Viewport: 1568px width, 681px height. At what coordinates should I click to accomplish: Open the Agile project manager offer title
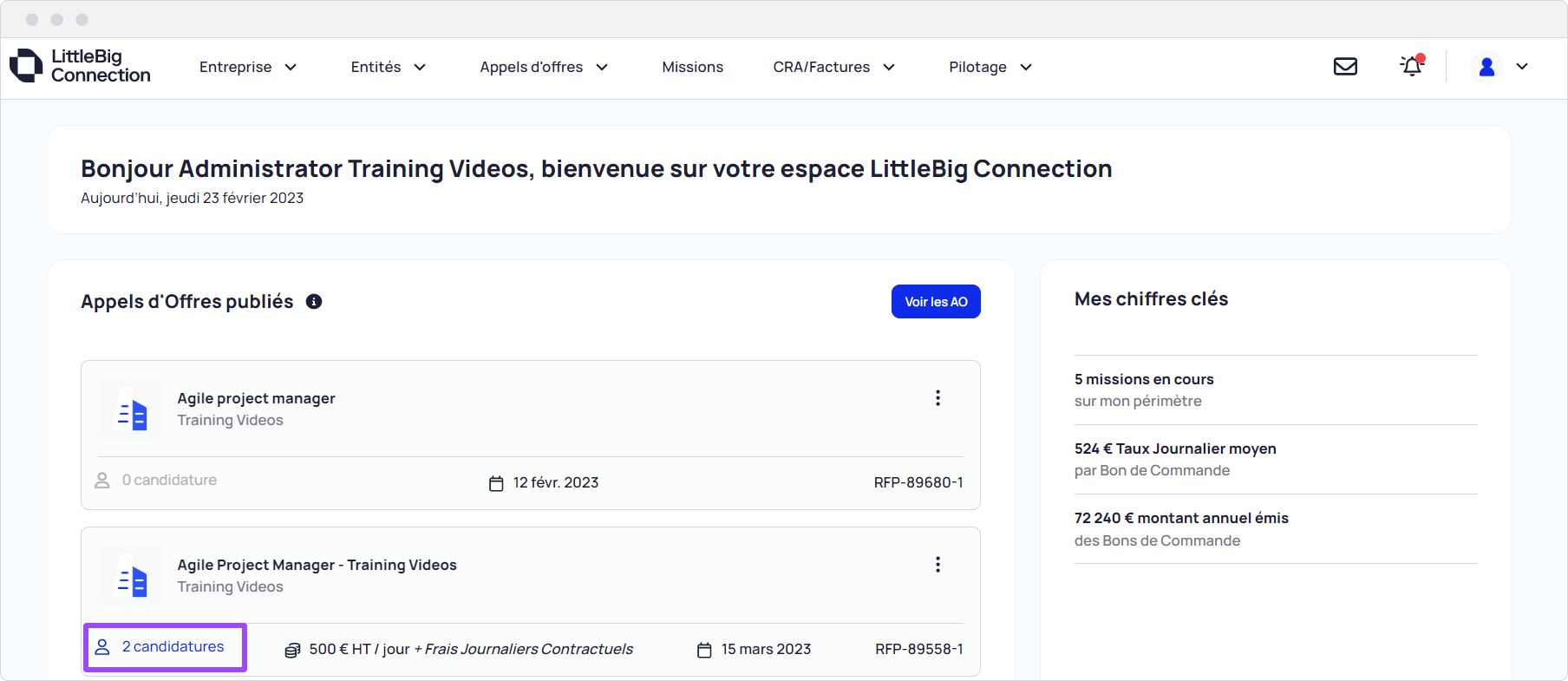click(x=256, y=398)
